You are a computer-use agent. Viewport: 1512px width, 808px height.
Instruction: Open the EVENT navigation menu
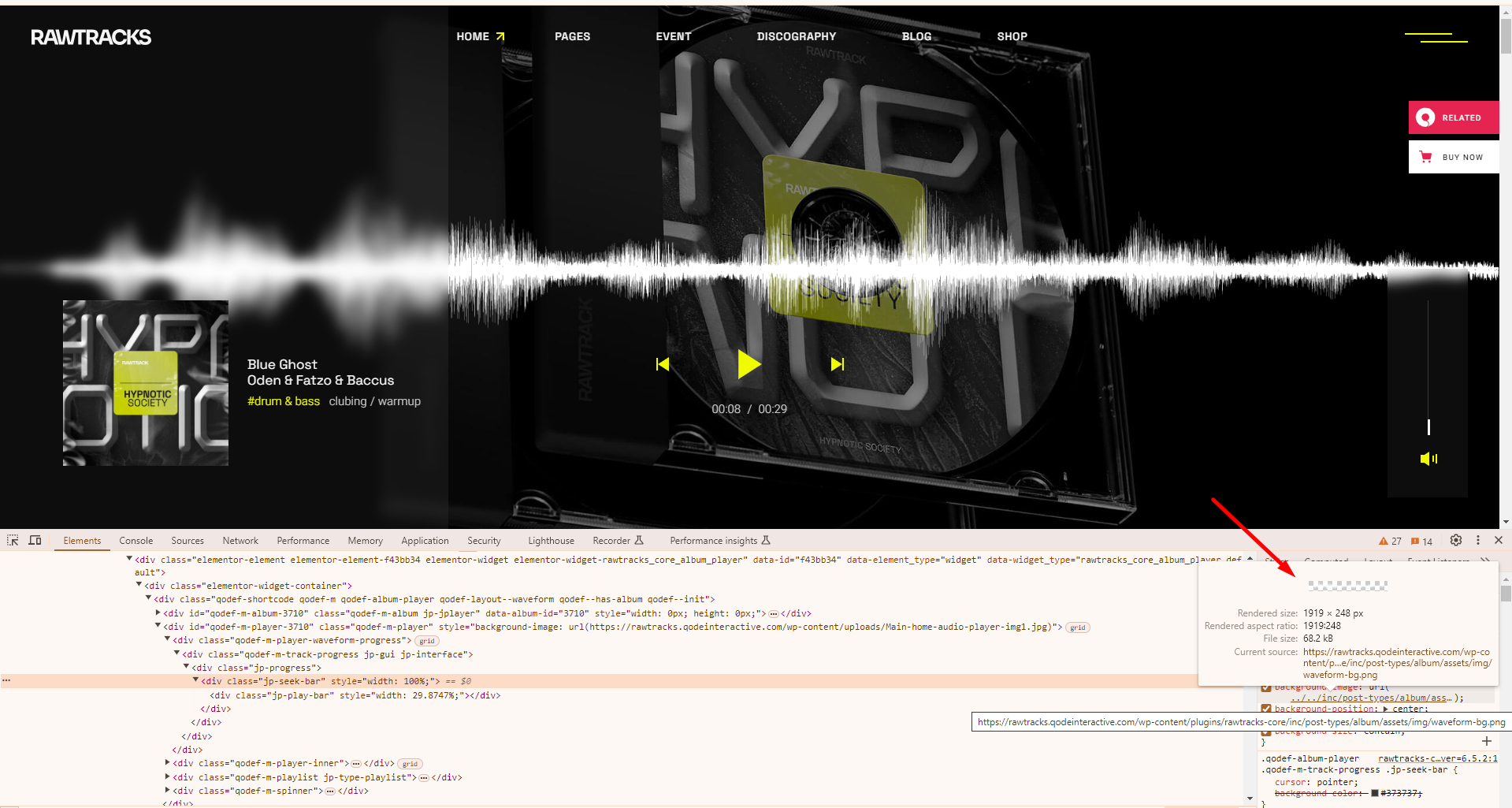674,36
